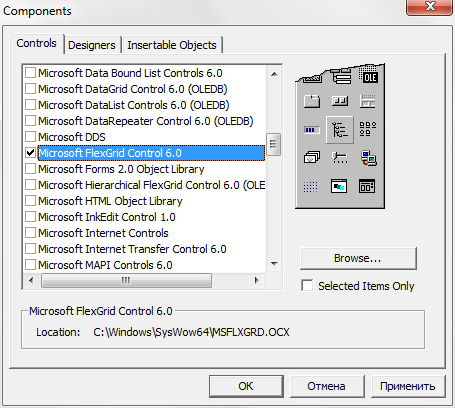The image size is (455, 408).
Task: Tick the Microsoft HTML Object Library checkbox
Action: pyautogui.click(x=31, y=201)
